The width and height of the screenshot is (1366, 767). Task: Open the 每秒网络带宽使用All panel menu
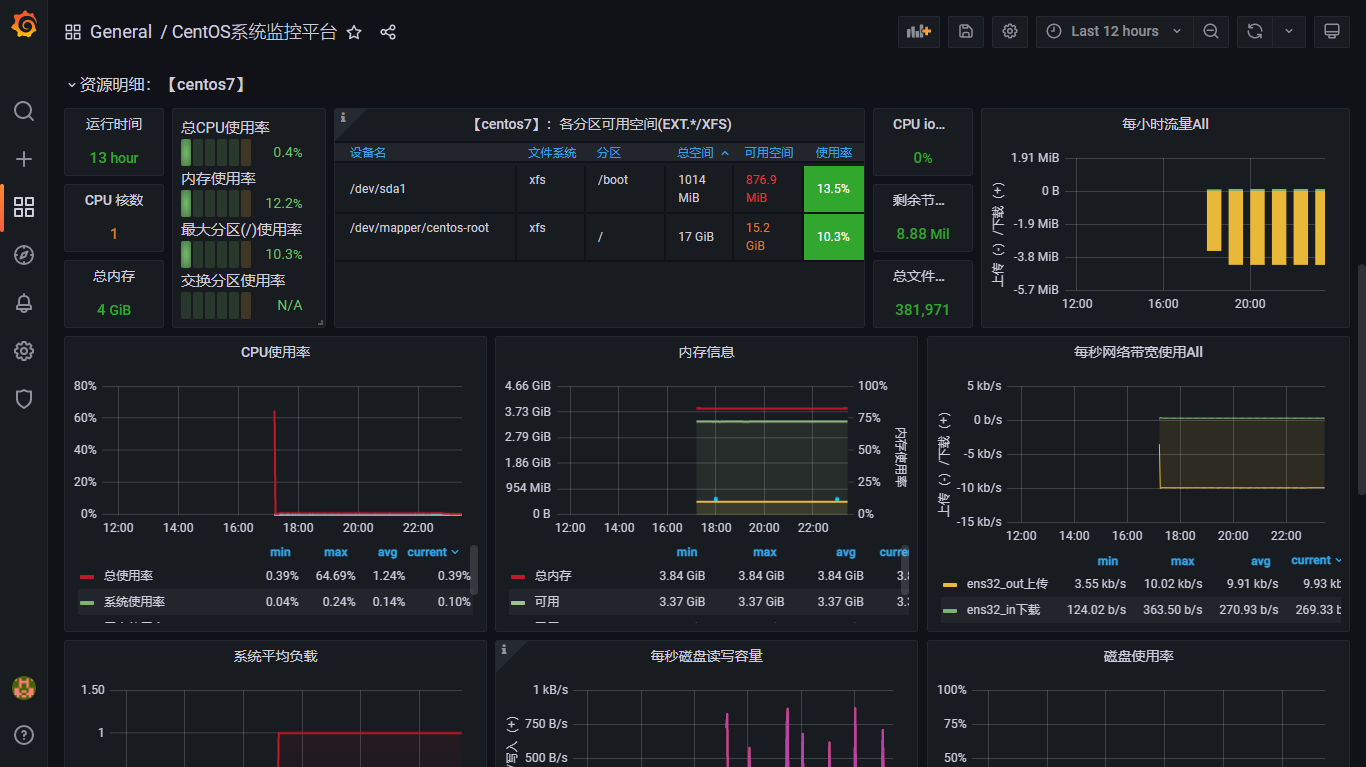1138,352
